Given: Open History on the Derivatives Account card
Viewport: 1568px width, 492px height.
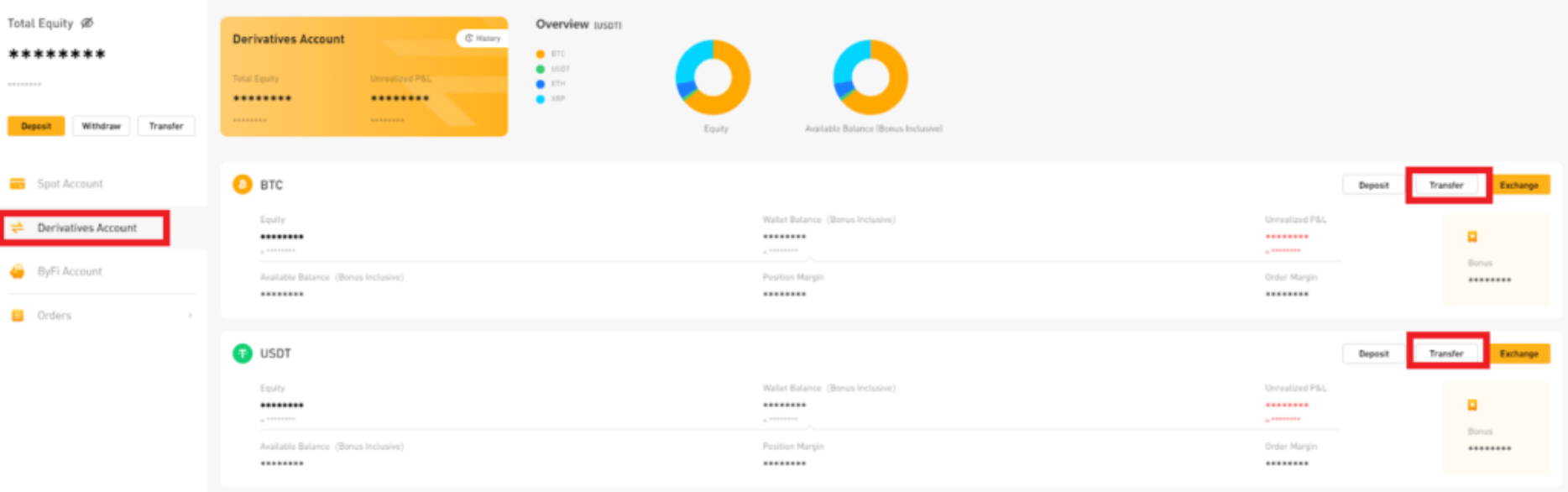Looking at the screenshot, I should tap(483, 38).
